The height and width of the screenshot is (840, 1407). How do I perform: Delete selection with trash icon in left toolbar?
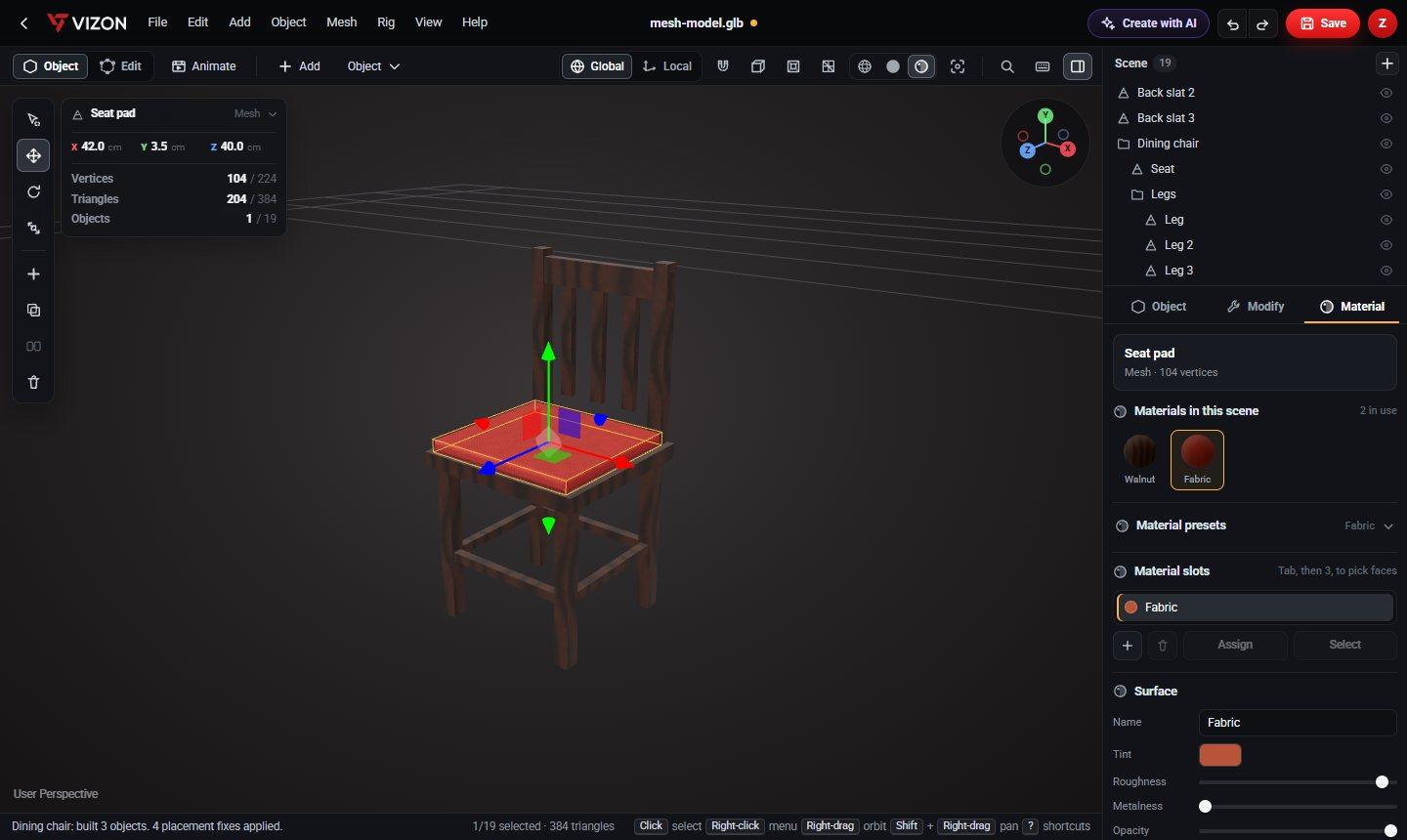[x=33, y=383]
